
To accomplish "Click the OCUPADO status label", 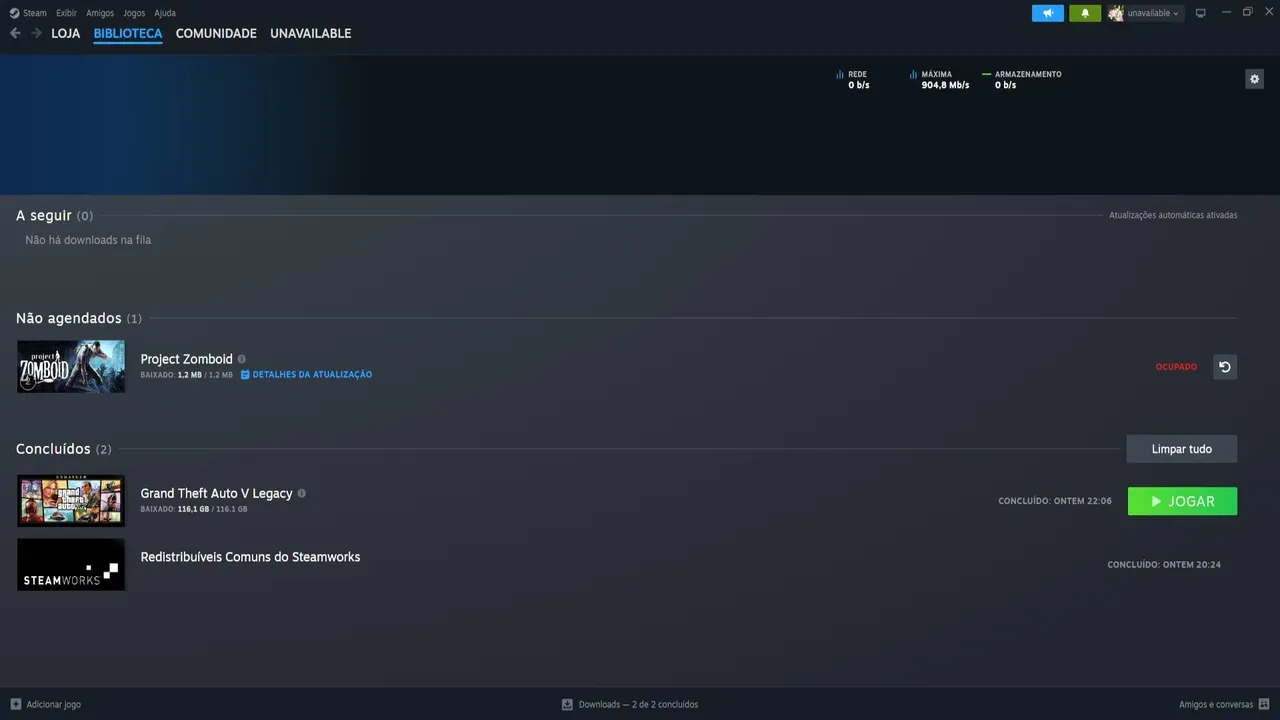I will (x=1176, y=367).
